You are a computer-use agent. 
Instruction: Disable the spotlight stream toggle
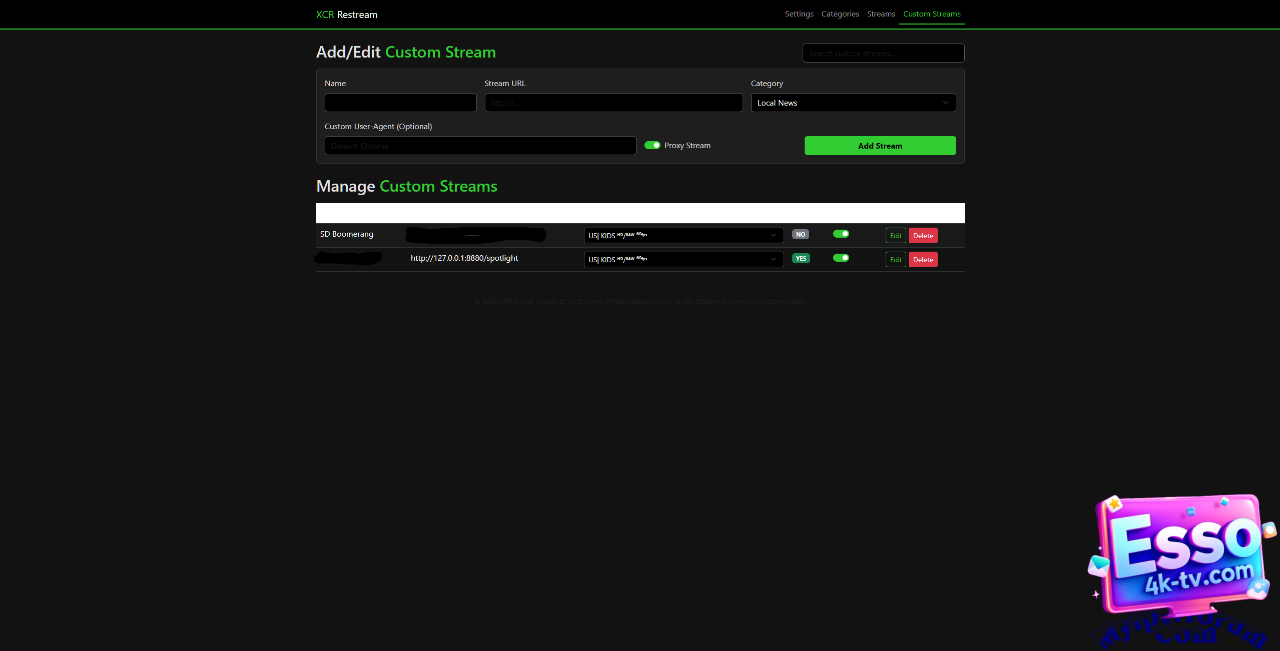[x=841, y=258]
